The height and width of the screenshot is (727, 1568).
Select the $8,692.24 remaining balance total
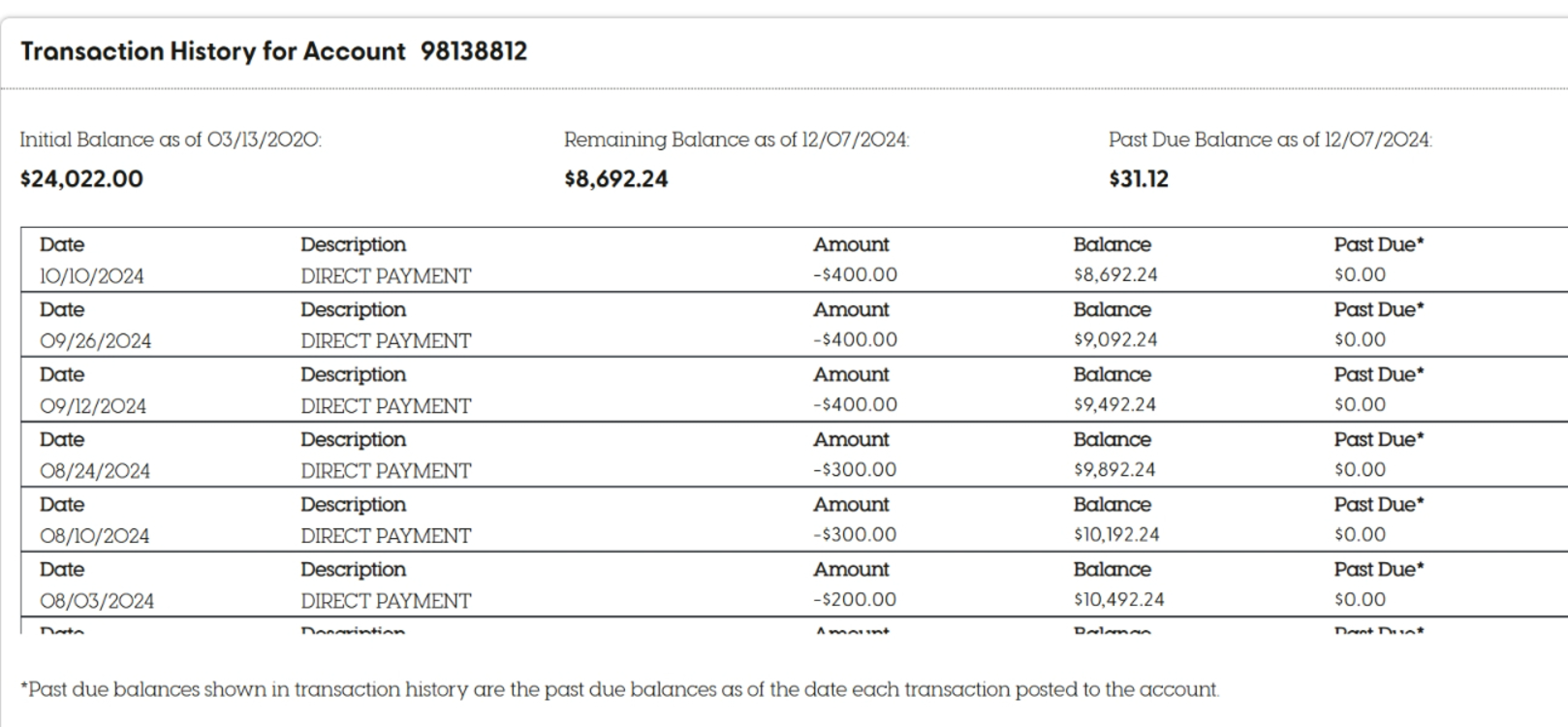[x=616, y=179]
